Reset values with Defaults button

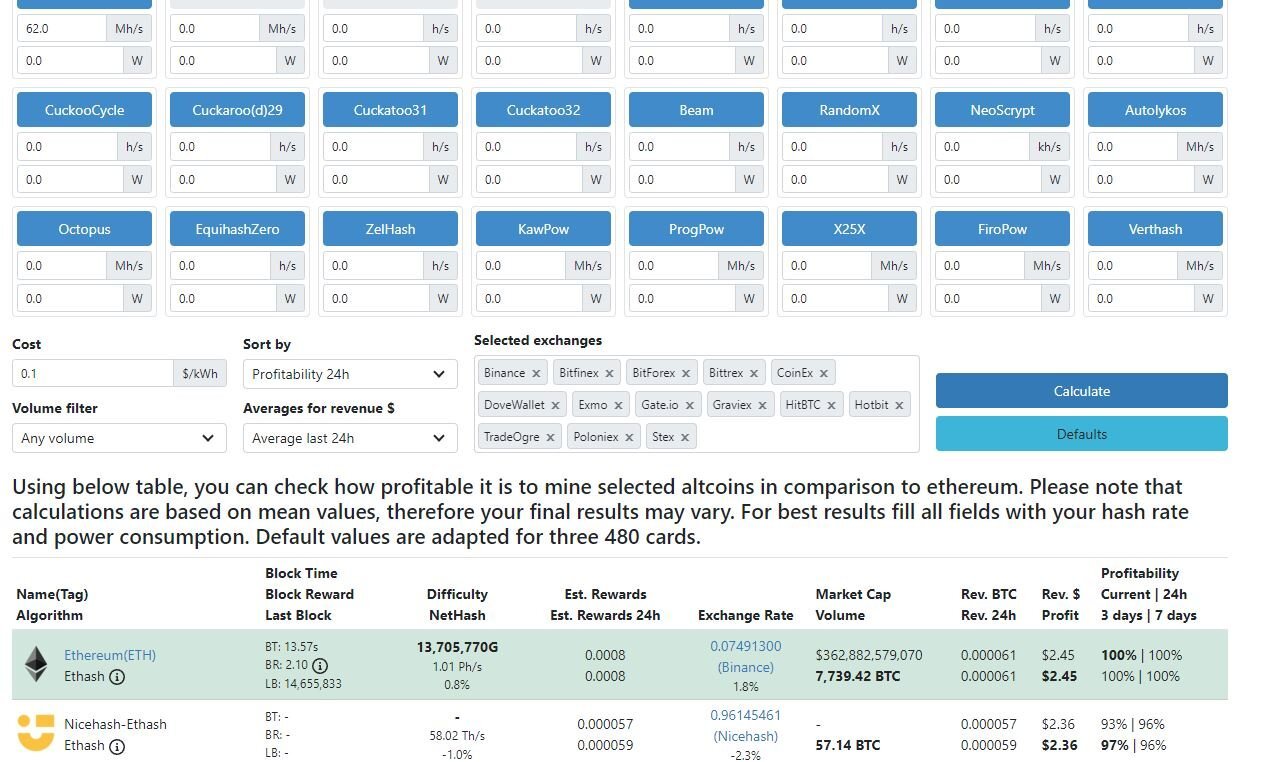[x=1081, y=434]
